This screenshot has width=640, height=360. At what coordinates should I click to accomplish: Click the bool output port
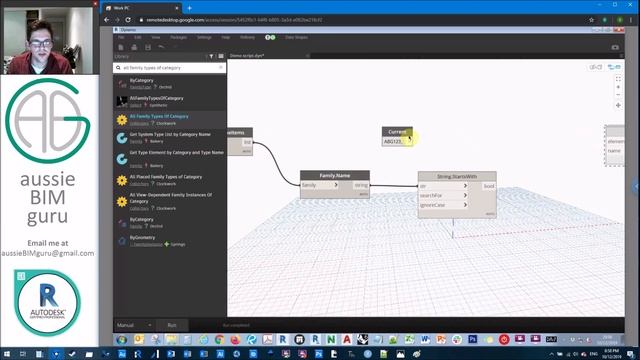pos(489,186)
